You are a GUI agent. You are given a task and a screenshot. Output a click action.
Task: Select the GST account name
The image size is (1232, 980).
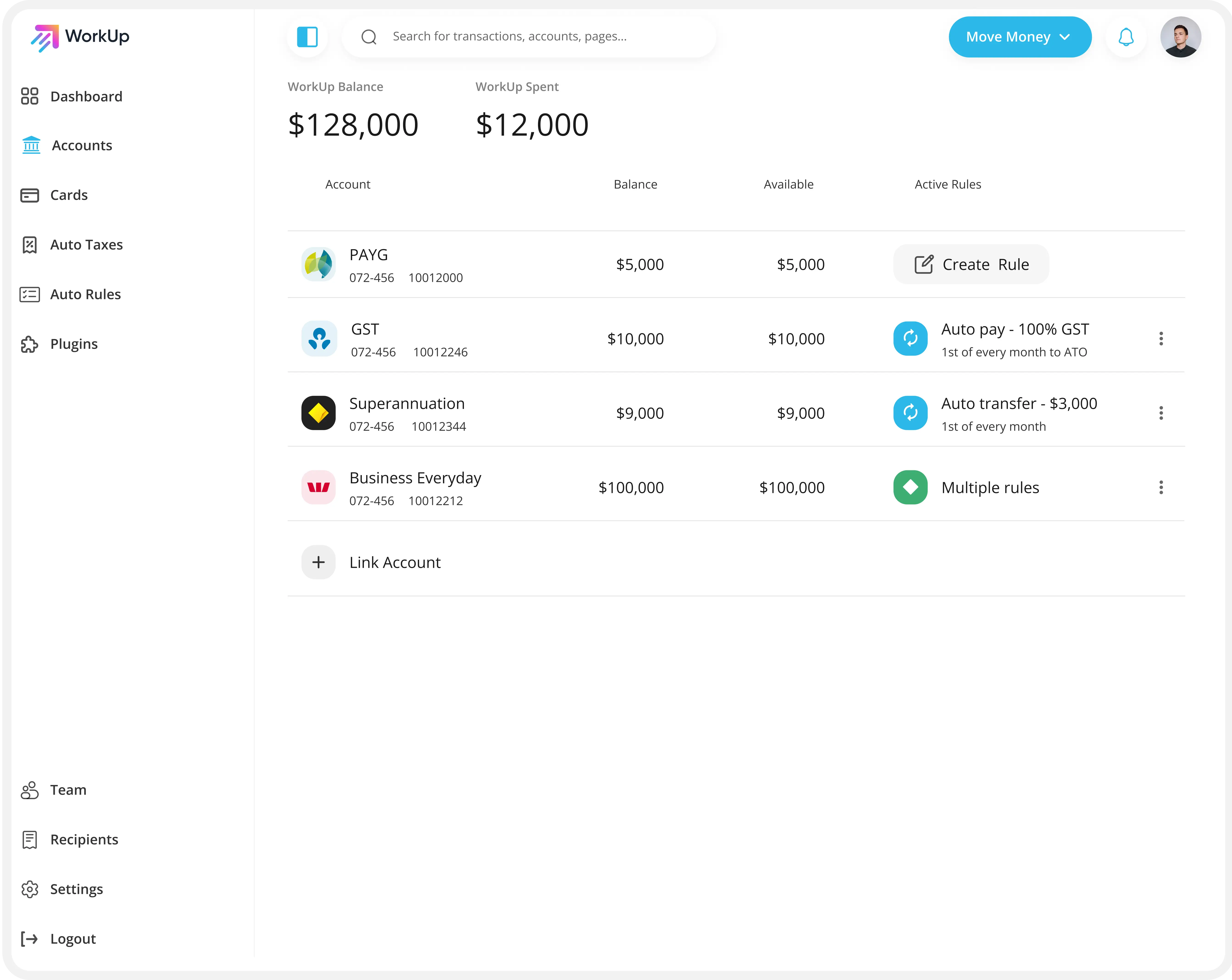(365, 329)
